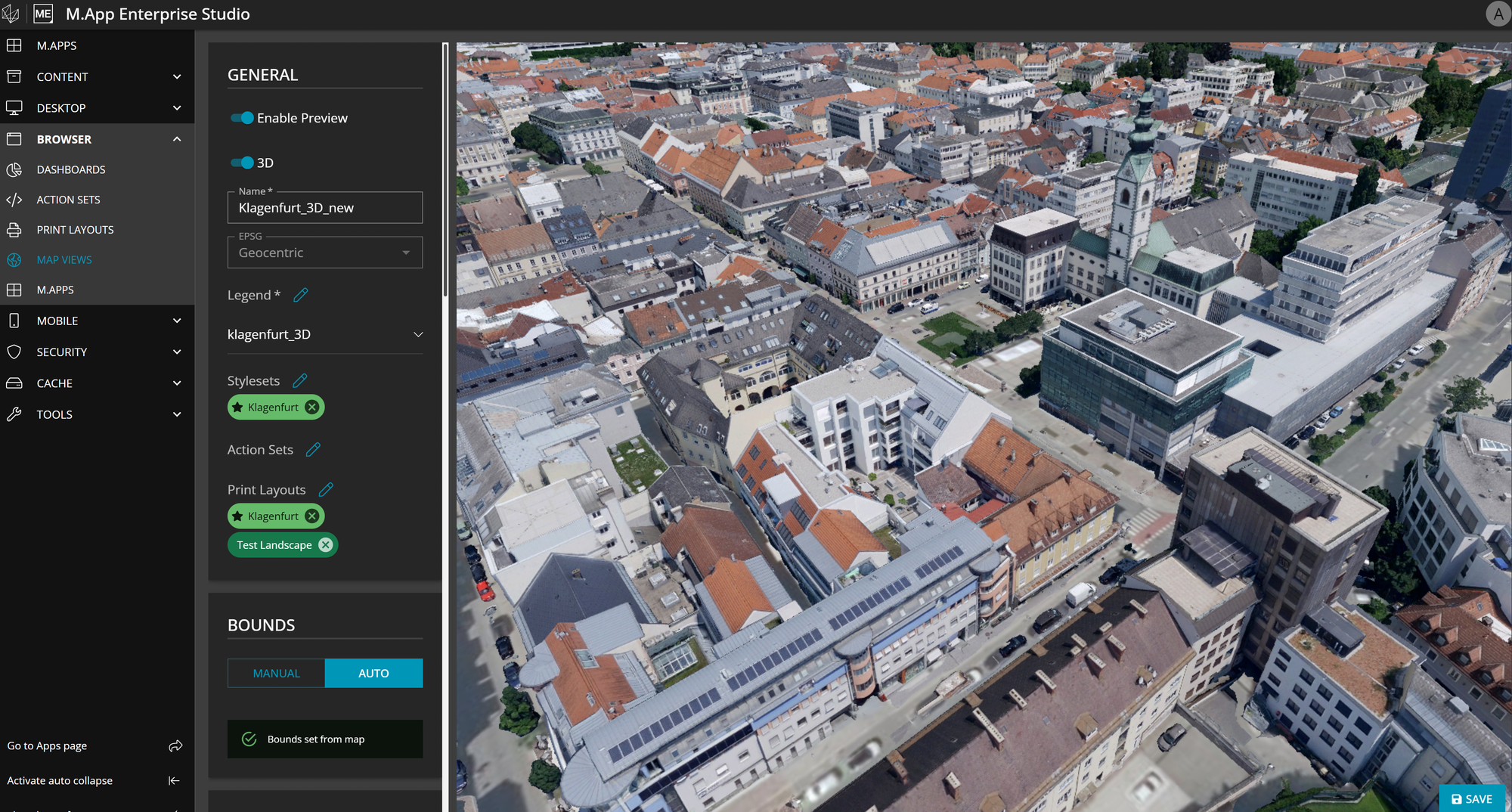The height and width of the screenshot is (812, 1512).
Task: Click the Security shield icon
Action: [14, 352]
